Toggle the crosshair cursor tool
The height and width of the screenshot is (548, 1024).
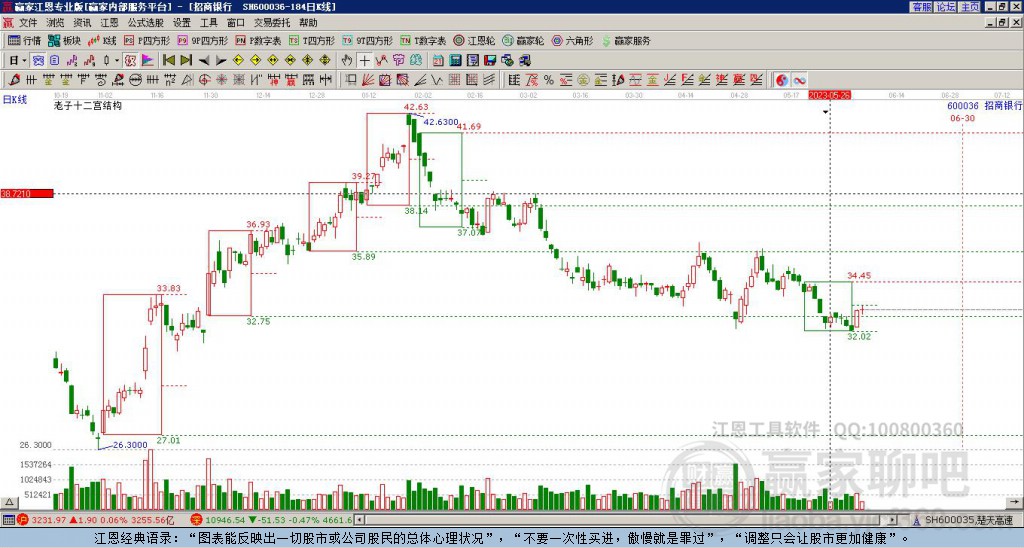(364, 60)
